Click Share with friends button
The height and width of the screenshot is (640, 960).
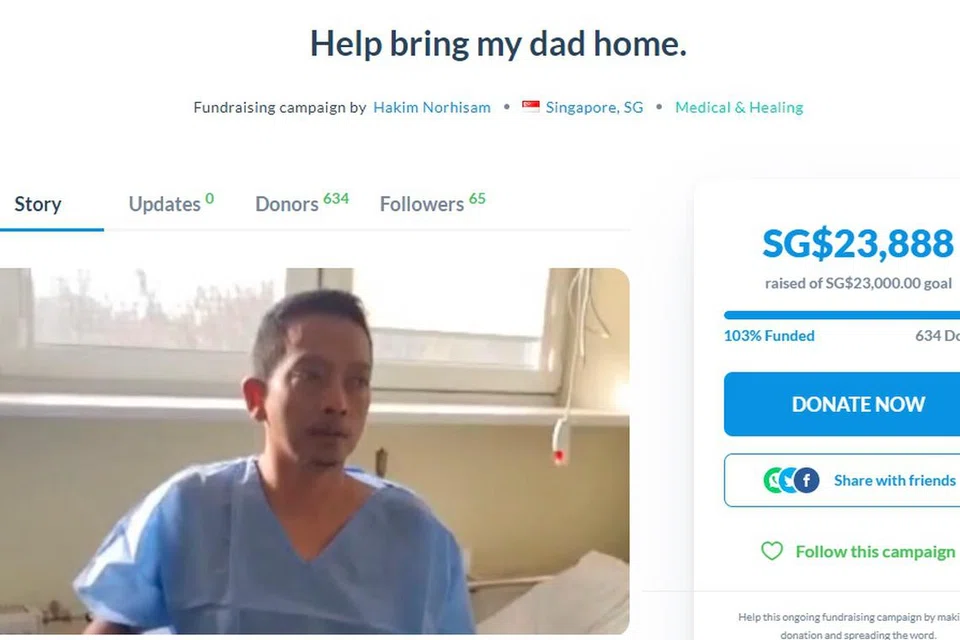(x=842, y=480)
